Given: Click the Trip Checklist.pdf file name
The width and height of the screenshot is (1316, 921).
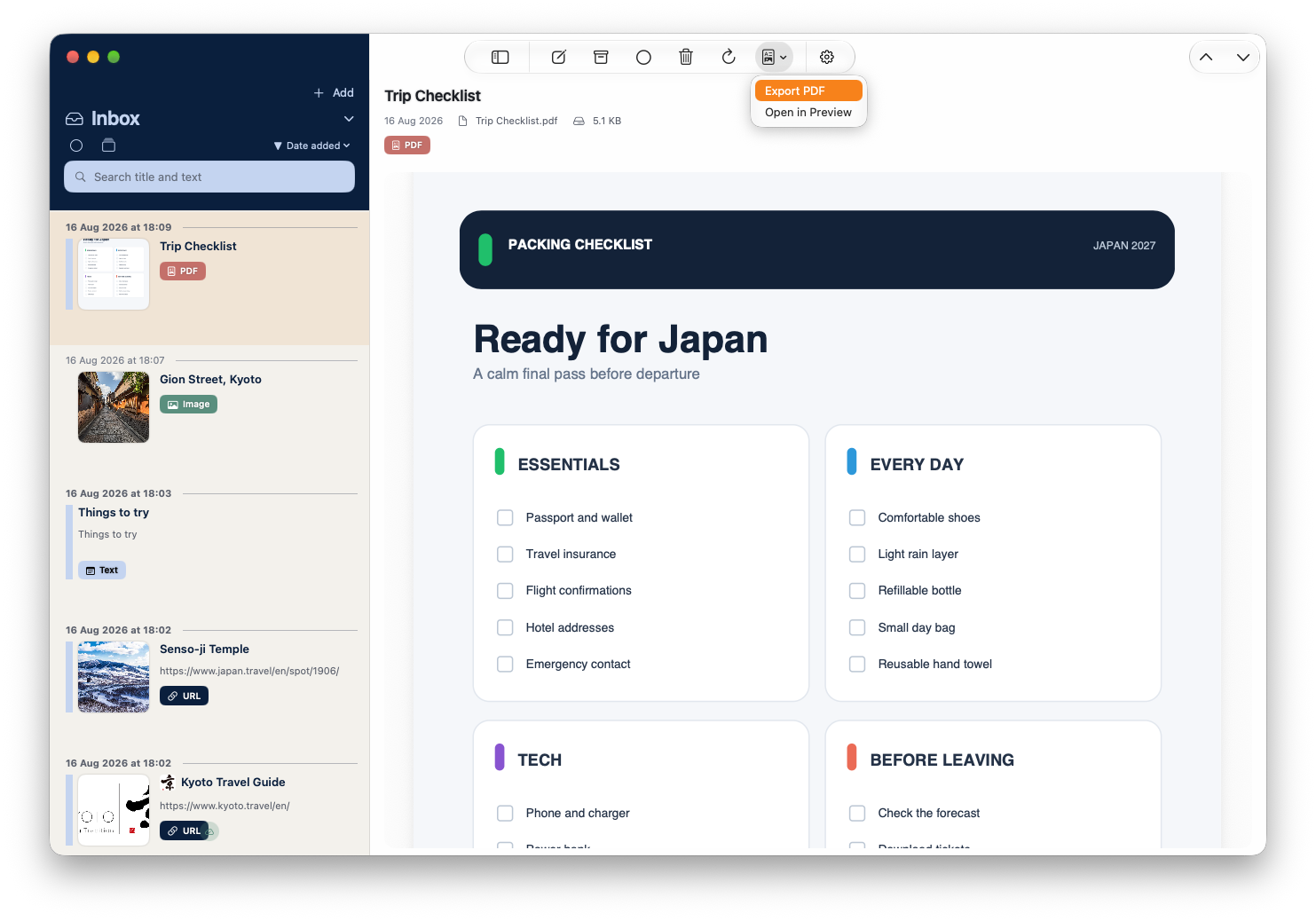Looking at the screenshot, I should coord(516,121).
